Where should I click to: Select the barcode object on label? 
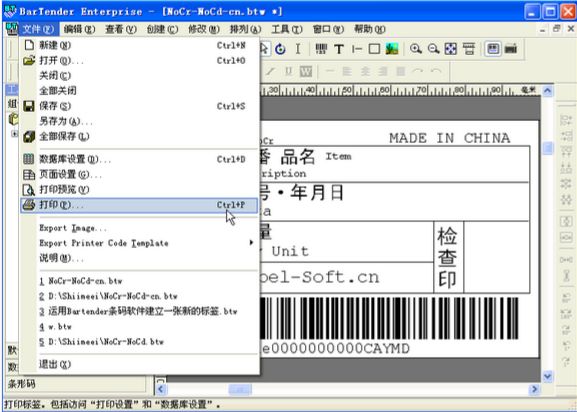(389, 319)
